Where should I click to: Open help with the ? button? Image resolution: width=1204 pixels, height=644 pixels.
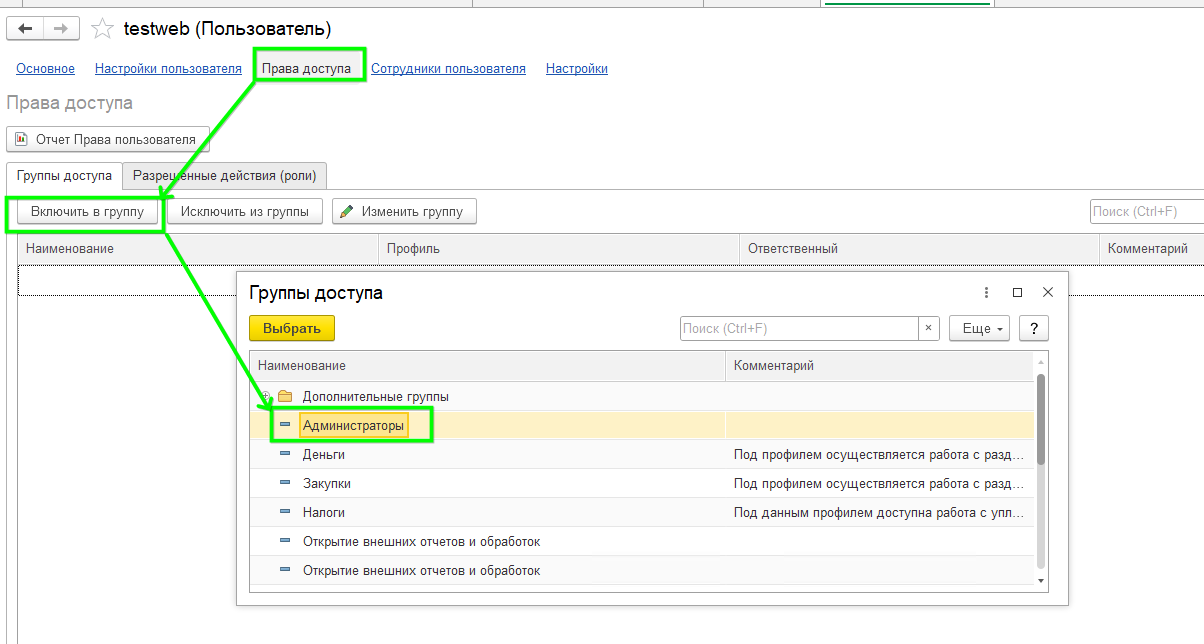1034,328
